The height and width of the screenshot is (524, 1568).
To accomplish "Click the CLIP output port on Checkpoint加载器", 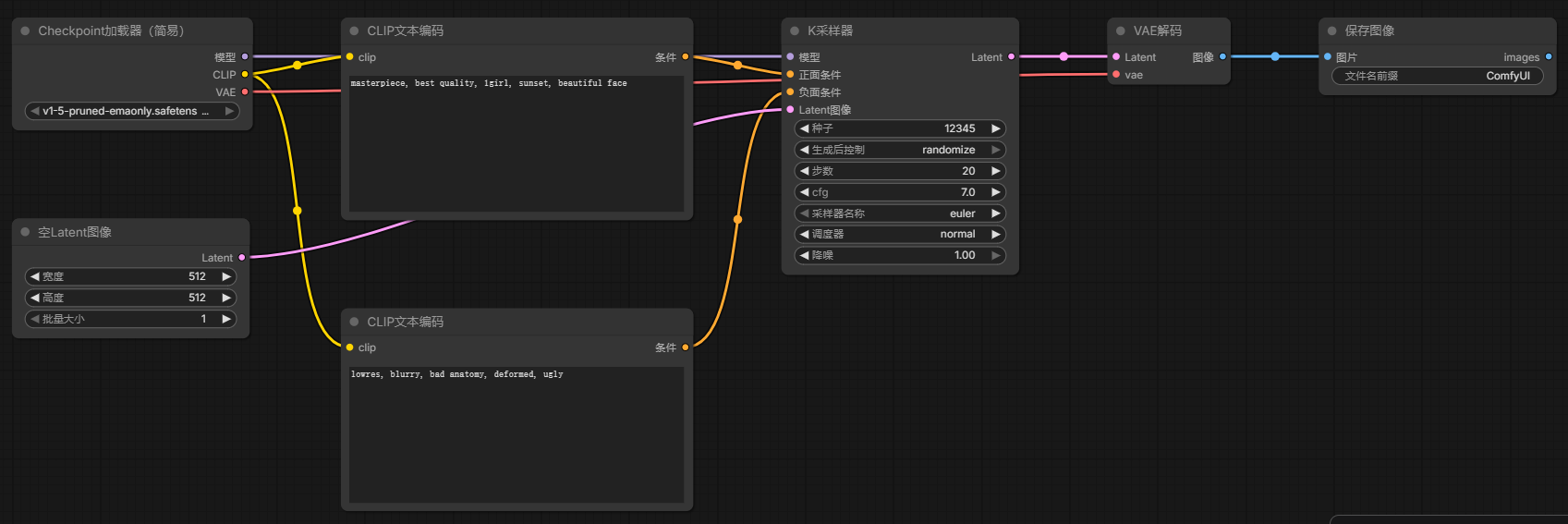I will point(245,74).
